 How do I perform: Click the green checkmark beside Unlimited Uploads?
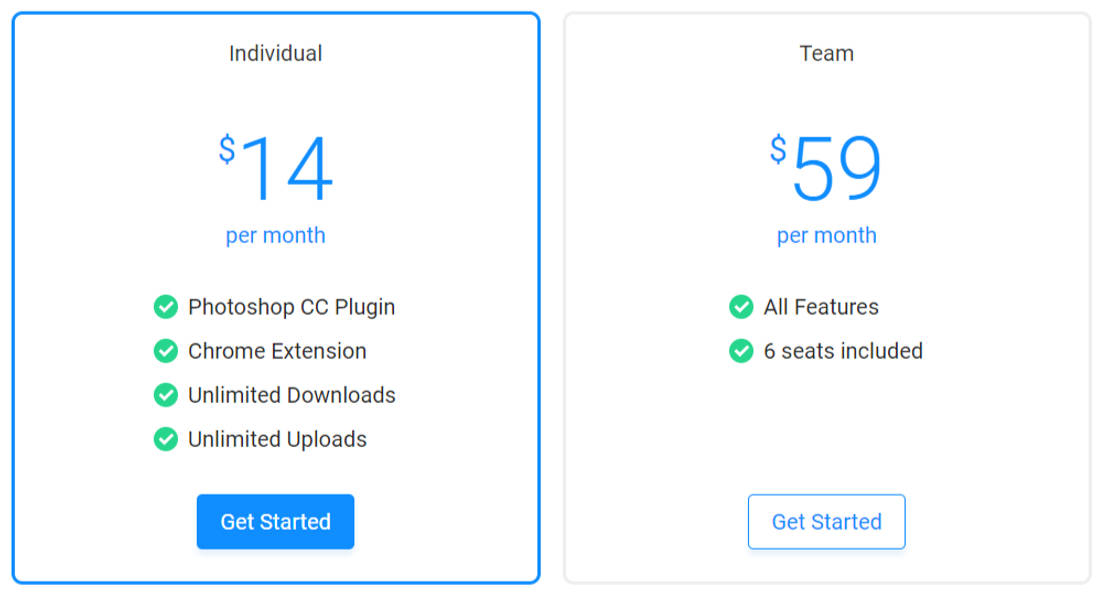166,439
